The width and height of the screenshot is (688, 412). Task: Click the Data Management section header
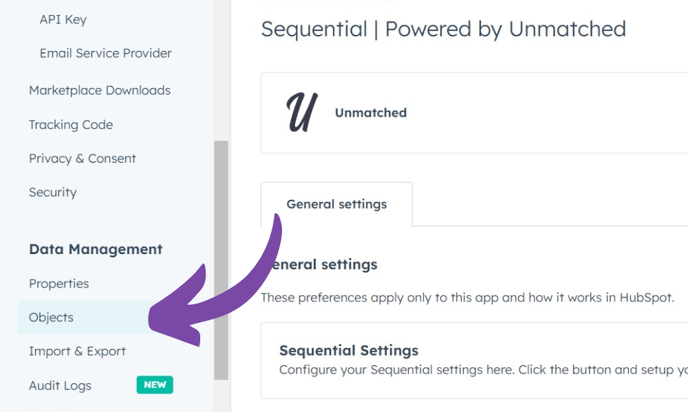tap(95, 249)
